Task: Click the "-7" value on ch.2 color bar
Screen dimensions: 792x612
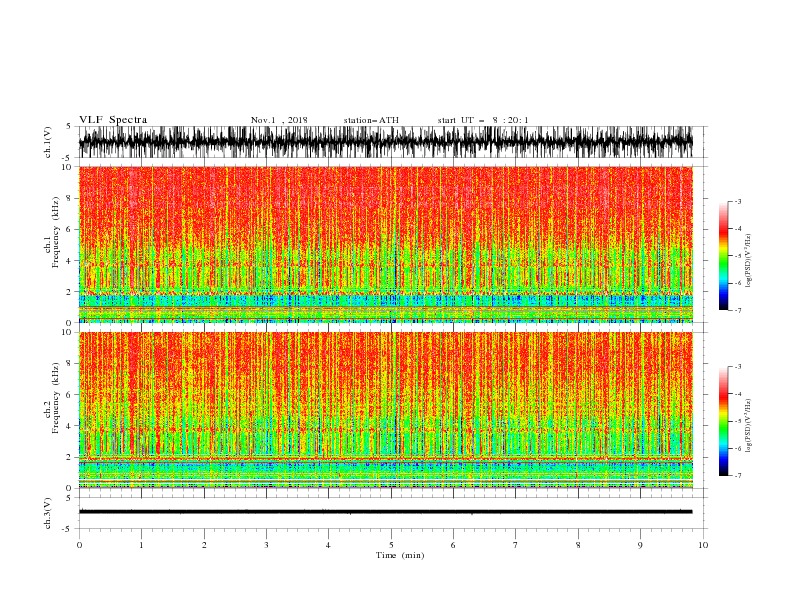Action: tap(738, 475)
